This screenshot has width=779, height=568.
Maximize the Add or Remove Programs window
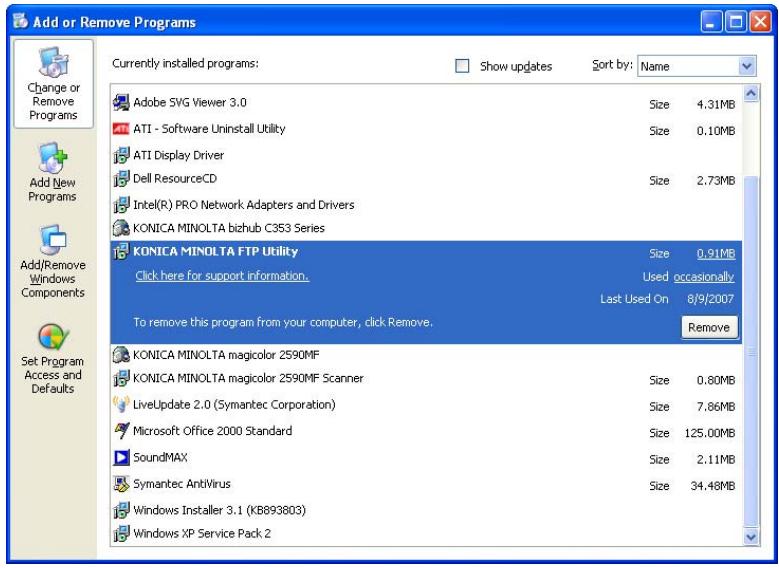(x=736, y=22)
